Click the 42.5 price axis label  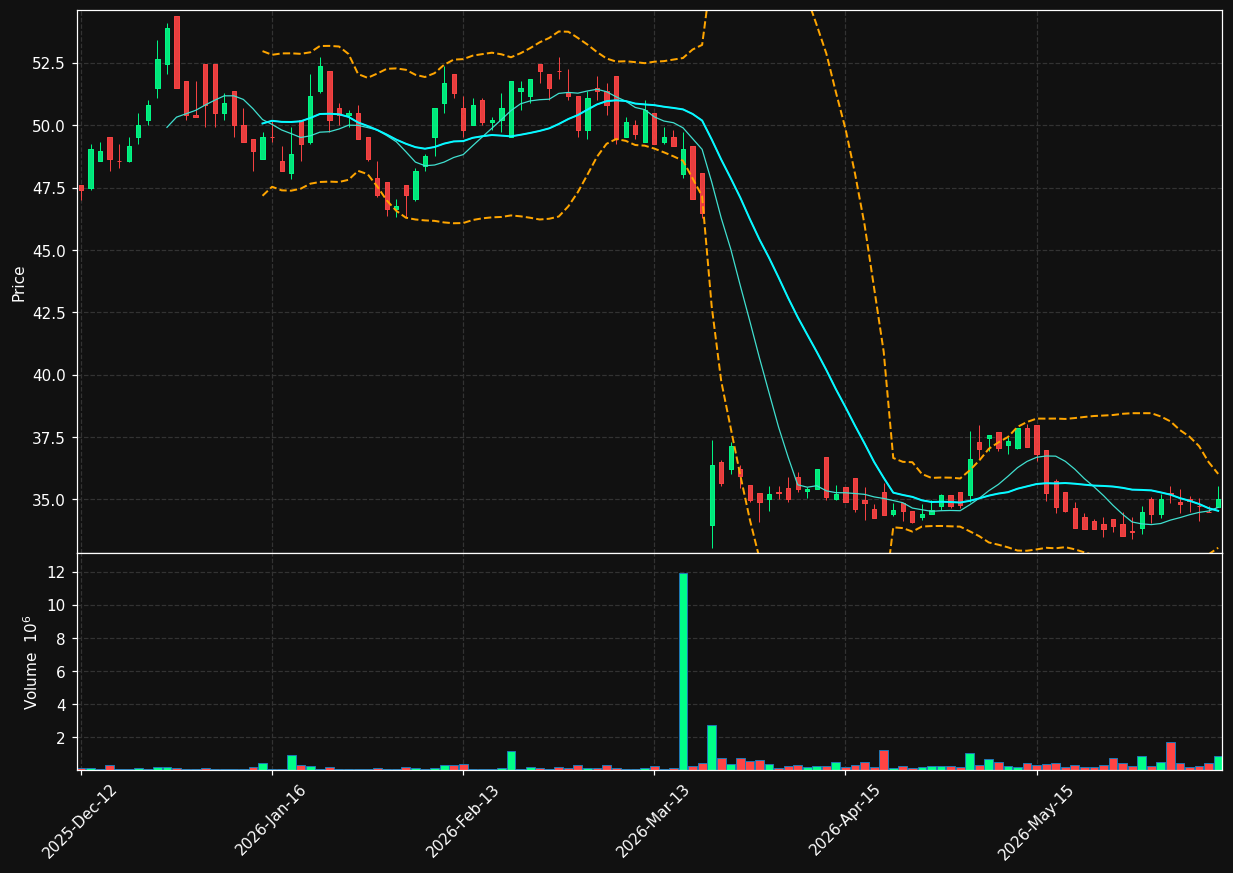point(48,313)
